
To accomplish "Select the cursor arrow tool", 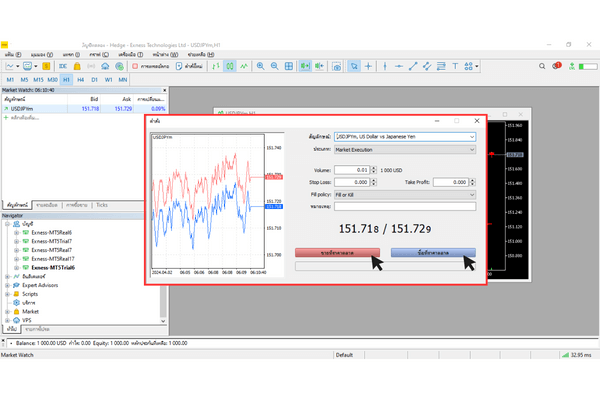I will [x=353, y=66].
